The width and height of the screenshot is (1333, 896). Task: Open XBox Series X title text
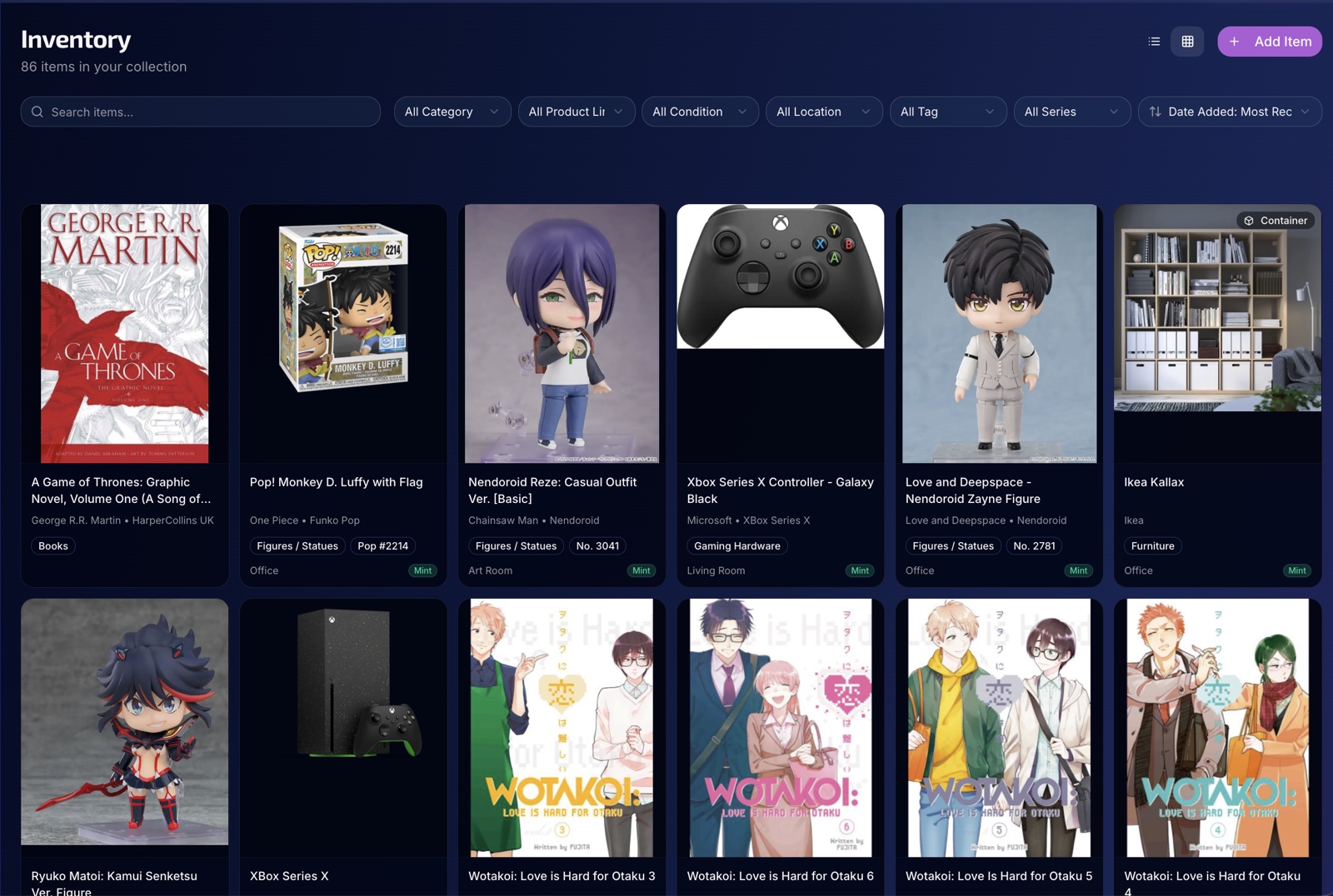pyautogui.click(x=289, y=876)
